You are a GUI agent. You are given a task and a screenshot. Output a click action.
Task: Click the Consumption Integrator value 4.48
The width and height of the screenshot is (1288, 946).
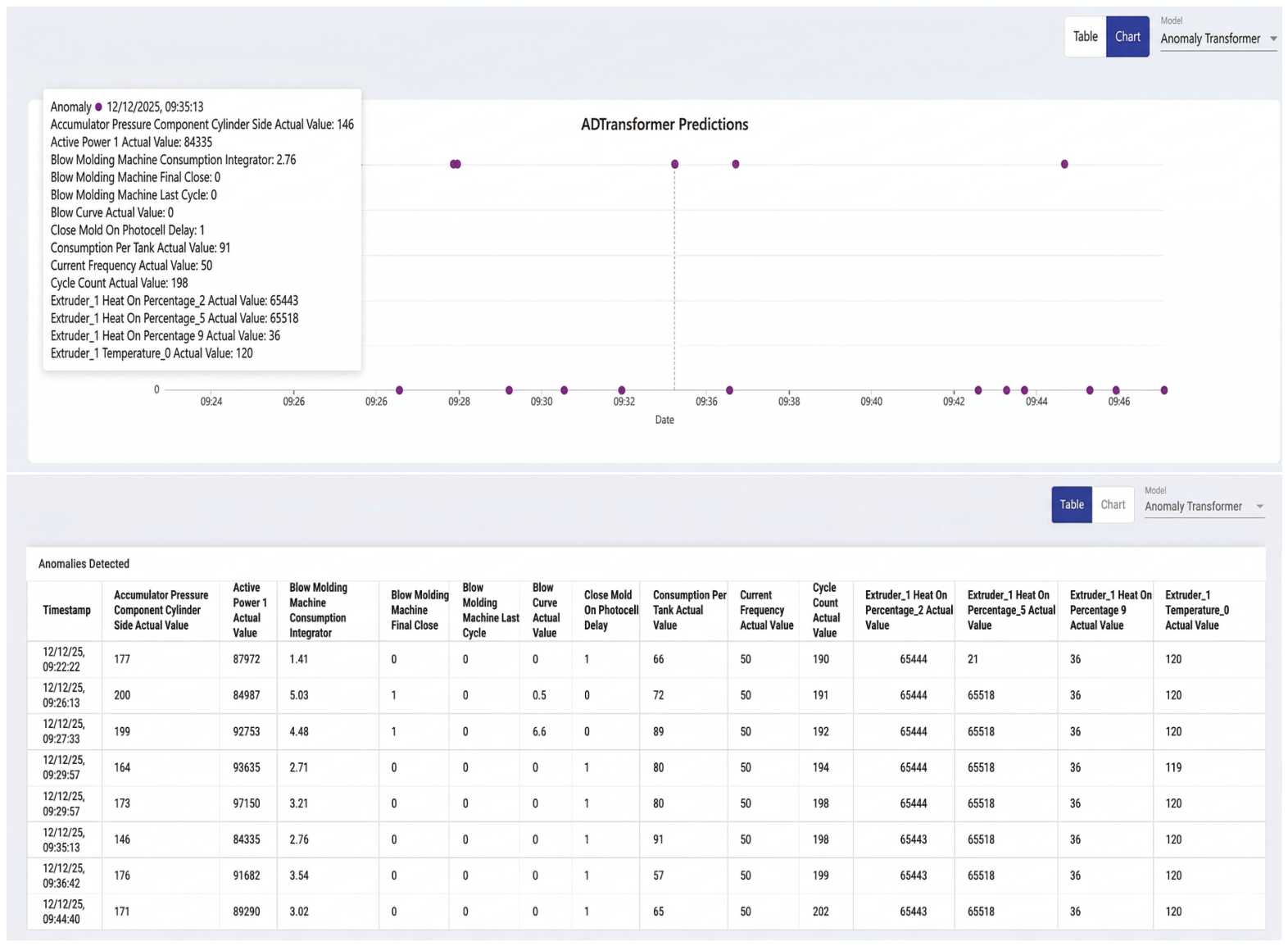click(299, 731)
